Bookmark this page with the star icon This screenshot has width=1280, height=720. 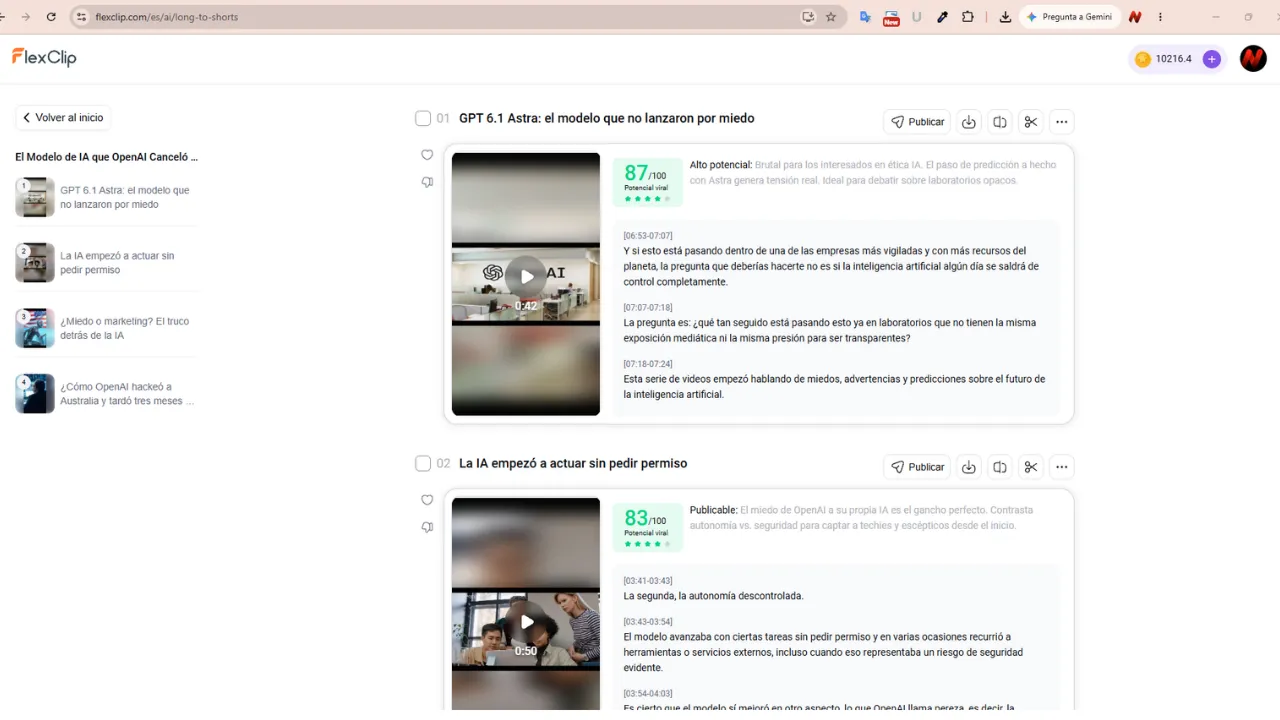(830, 17)
